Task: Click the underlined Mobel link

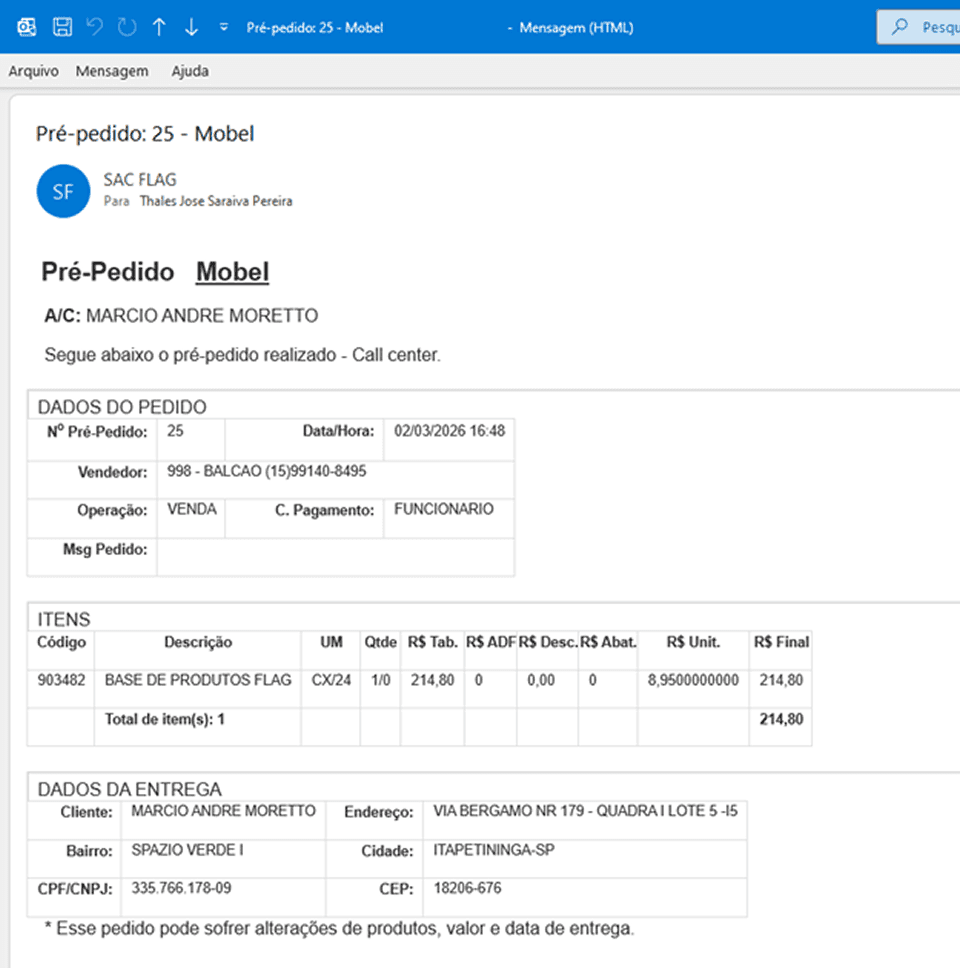Action: coord(232,272)
